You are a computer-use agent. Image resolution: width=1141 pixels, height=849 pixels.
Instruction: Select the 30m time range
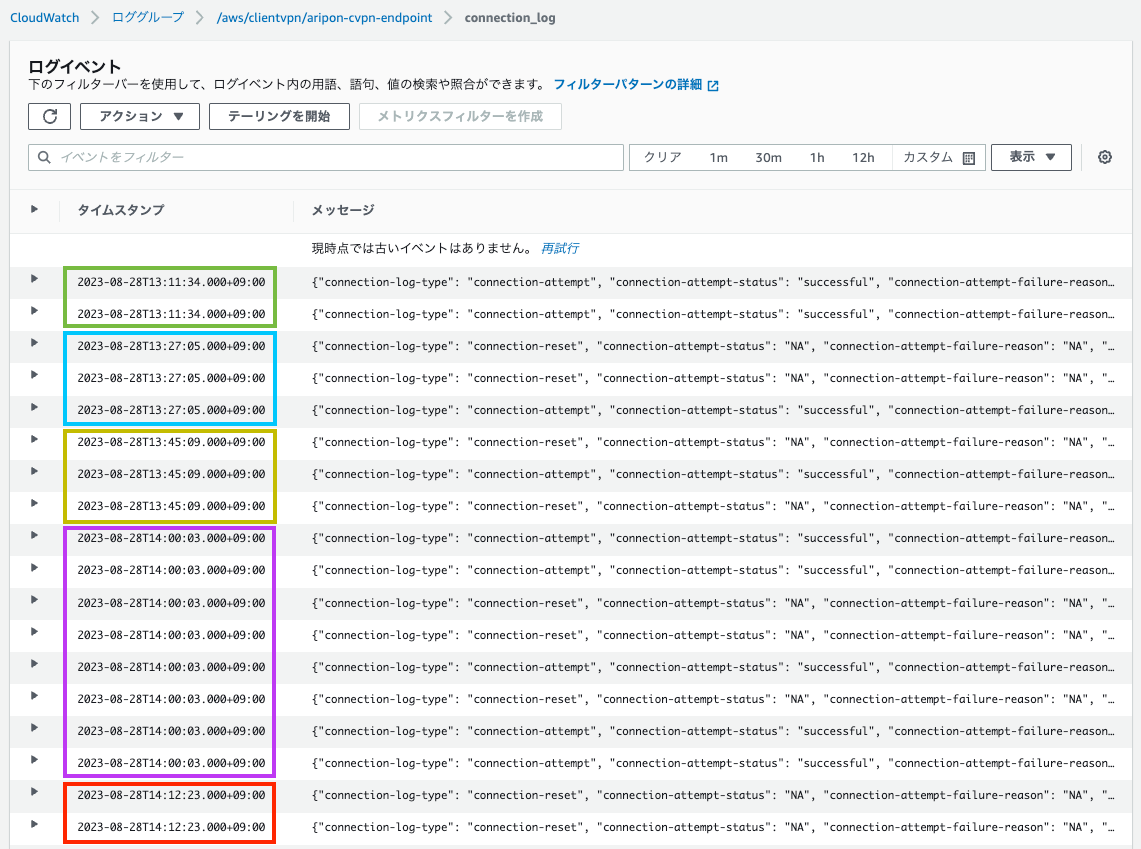coord(768,157)
